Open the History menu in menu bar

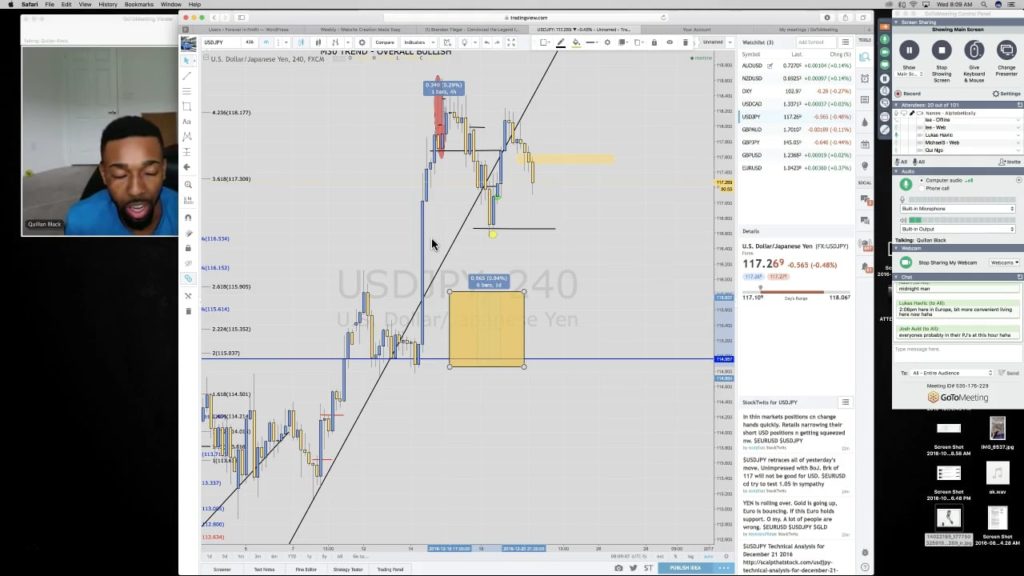coord(108,5)
